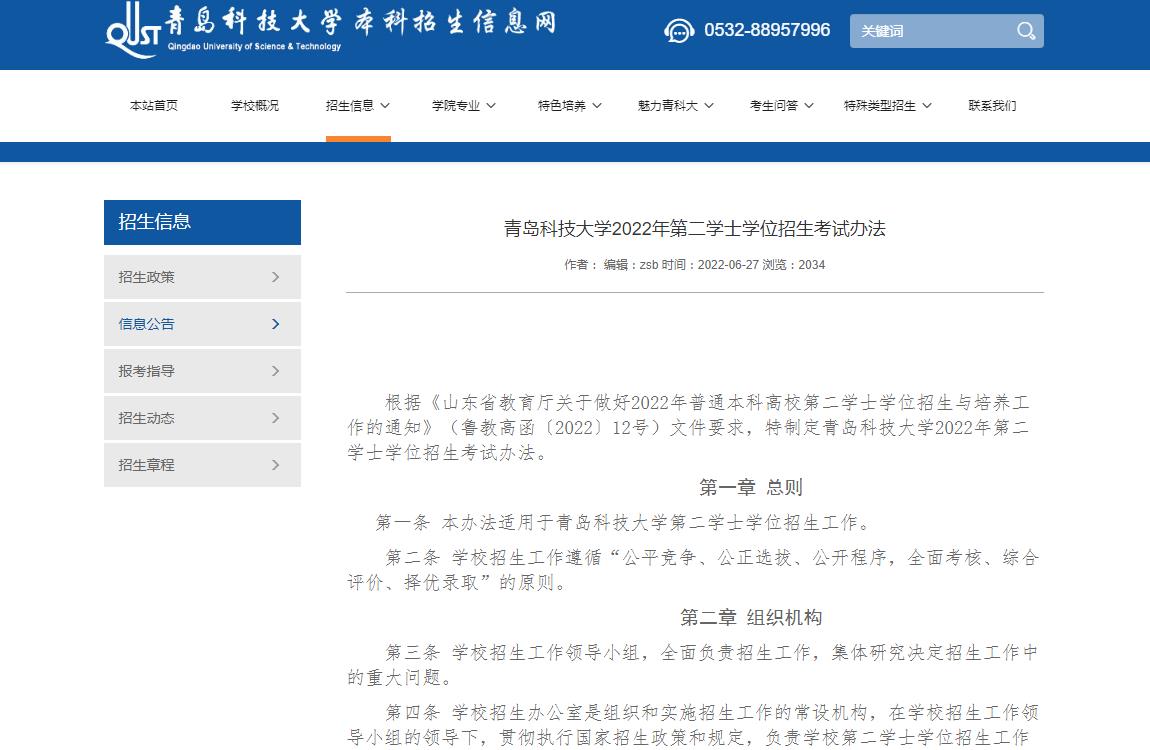Click the phone number 0532-88957996
Screen dimensions: 1150x750
tap(767, 30)
